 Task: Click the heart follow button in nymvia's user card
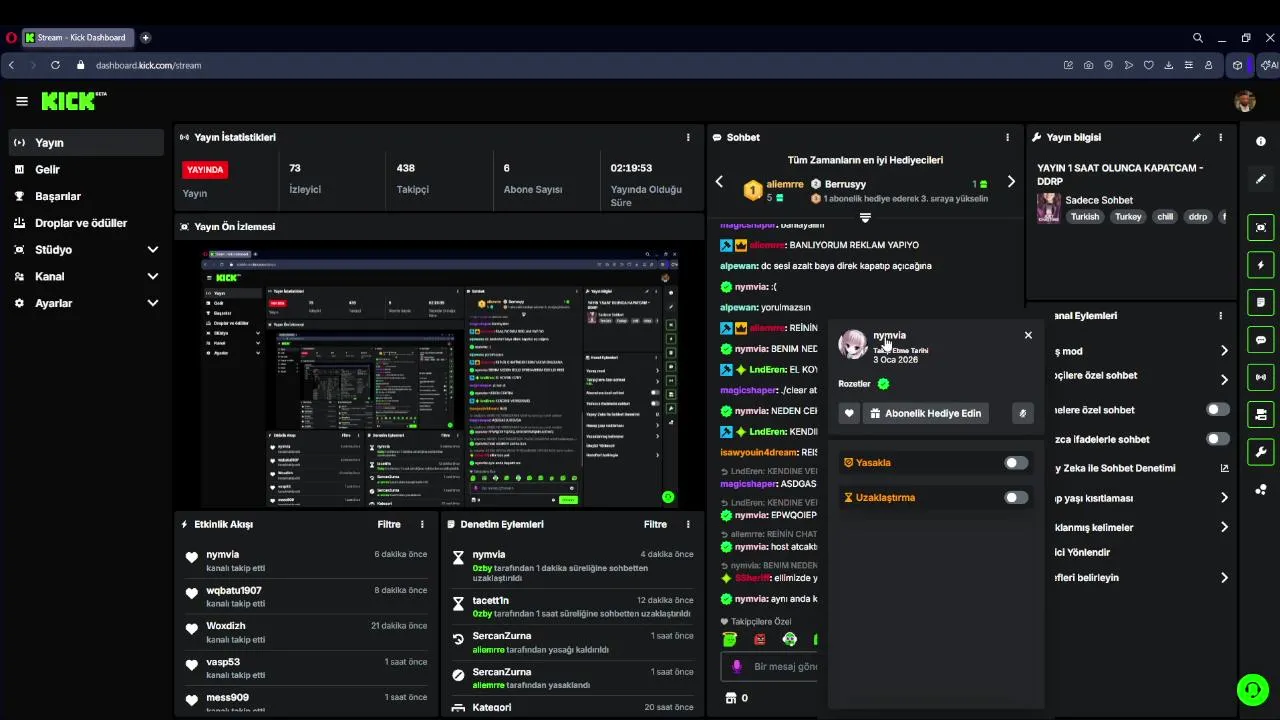pos(849,413)
